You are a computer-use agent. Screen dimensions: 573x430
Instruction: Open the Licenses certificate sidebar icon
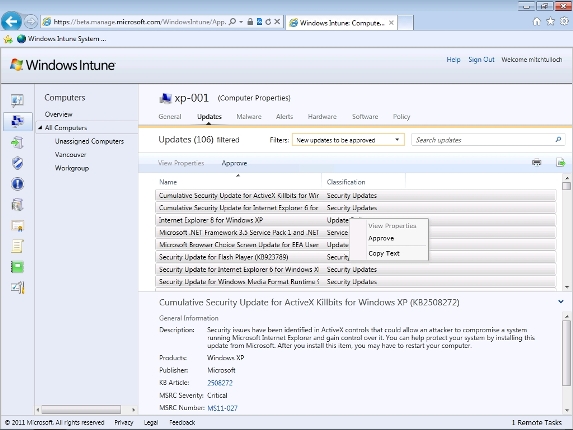coord(17,226)
